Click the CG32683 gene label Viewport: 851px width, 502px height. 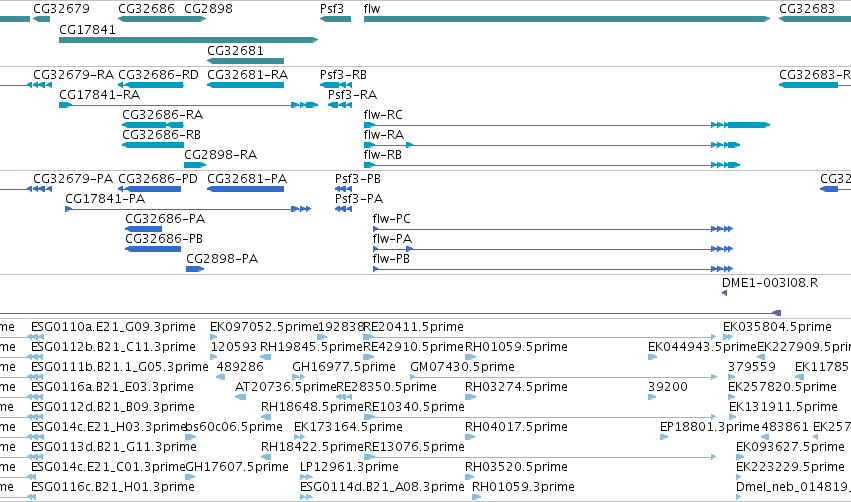[x=807, y=9]
